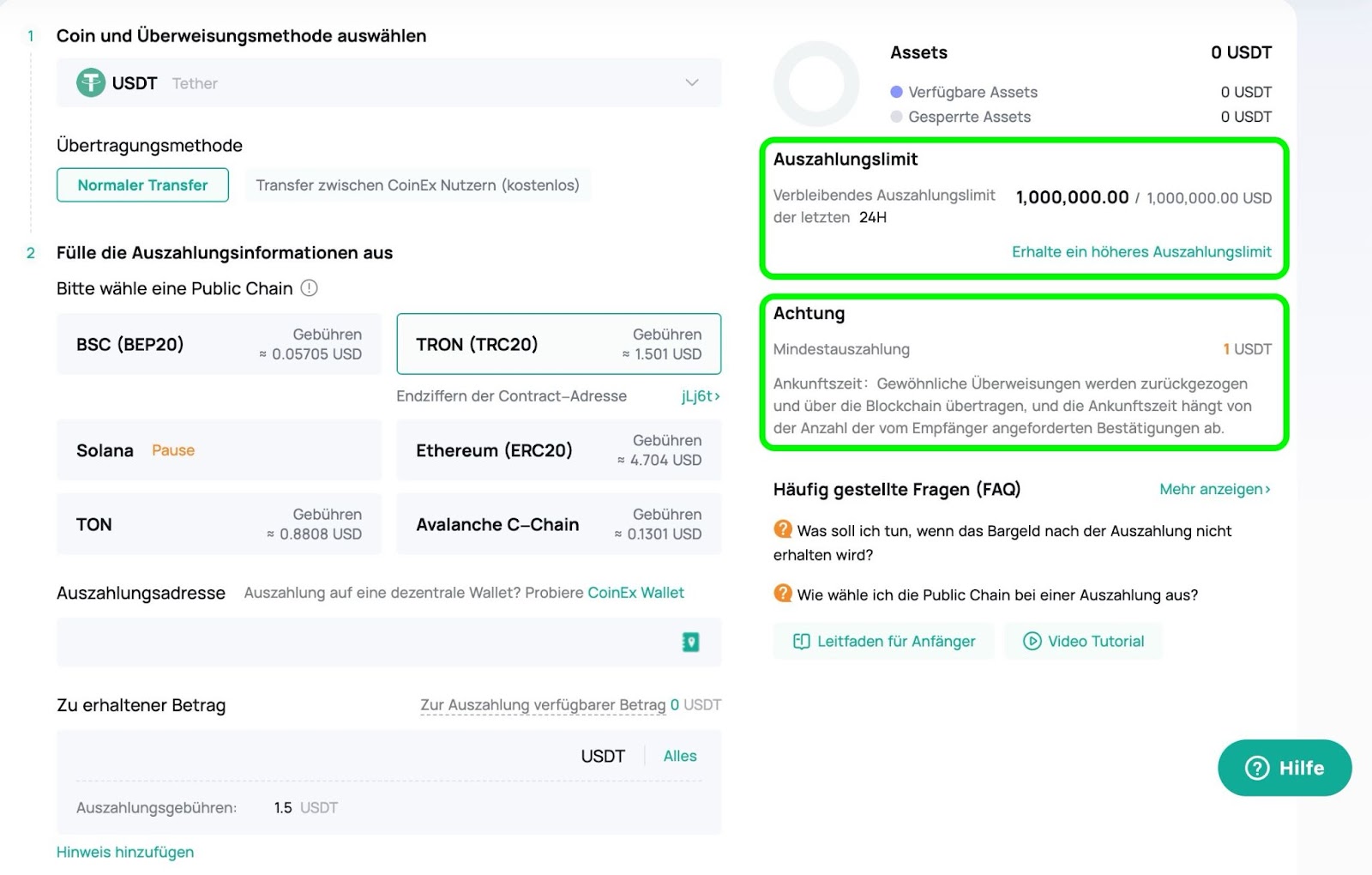Select Avalanche C-Chain network
The image size is (1372, 875).
[558, 524]
